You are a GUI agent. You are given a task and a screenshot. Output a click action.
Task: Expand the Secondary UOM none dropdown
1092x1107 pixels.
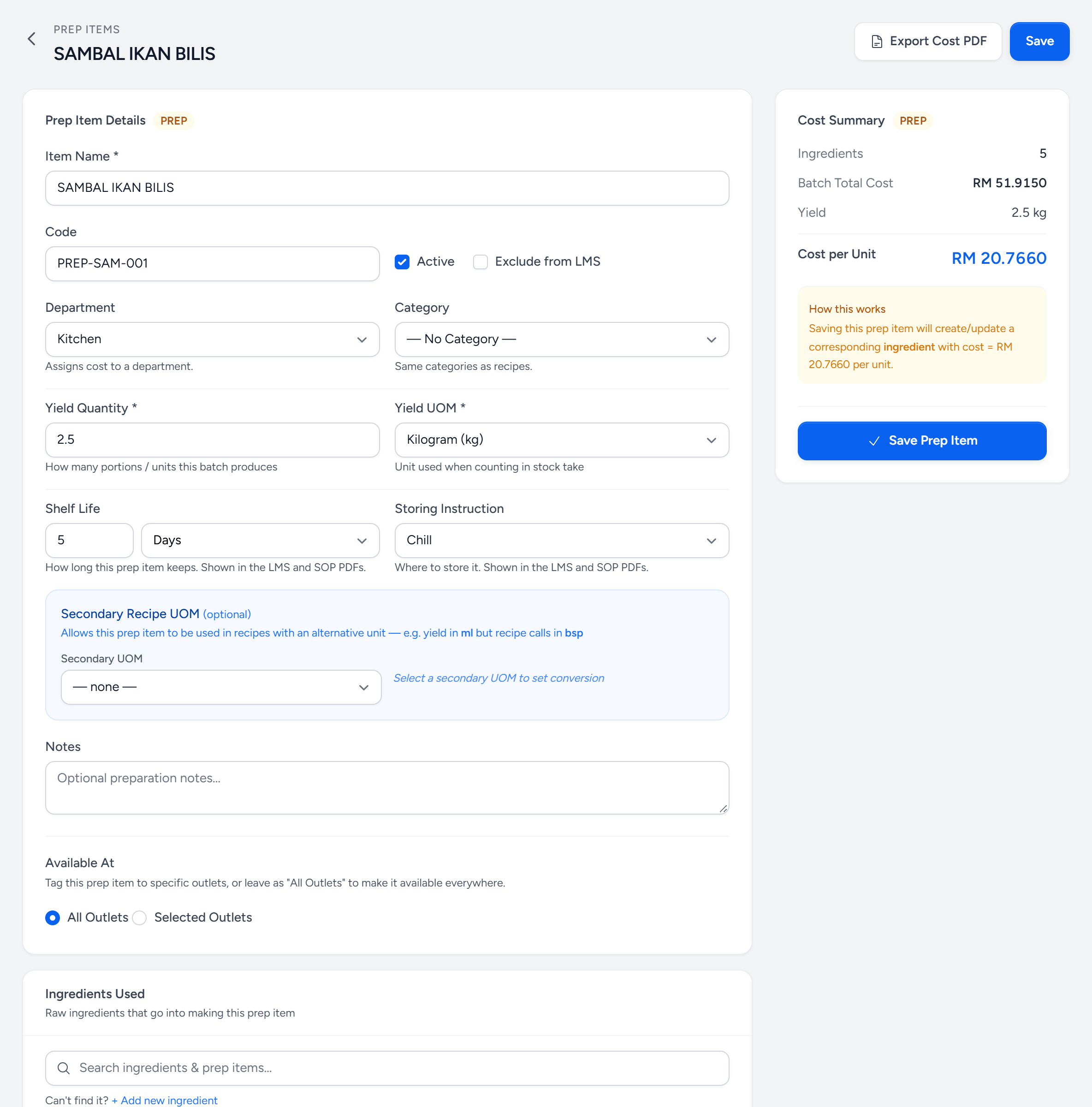[221, 687]
